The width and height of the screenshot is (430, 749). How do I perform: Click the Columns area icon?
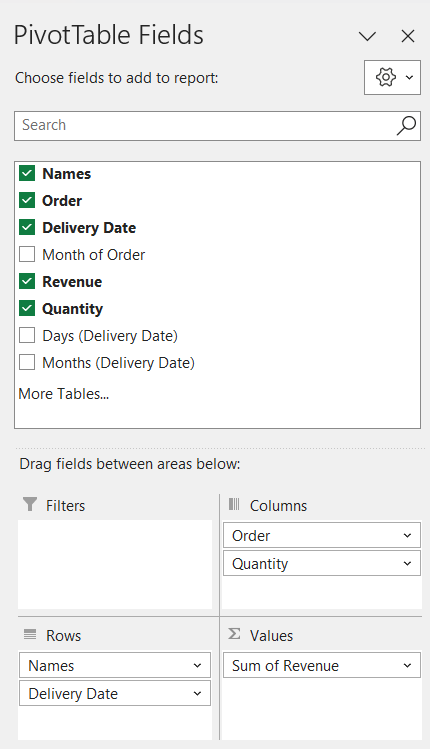234,504
